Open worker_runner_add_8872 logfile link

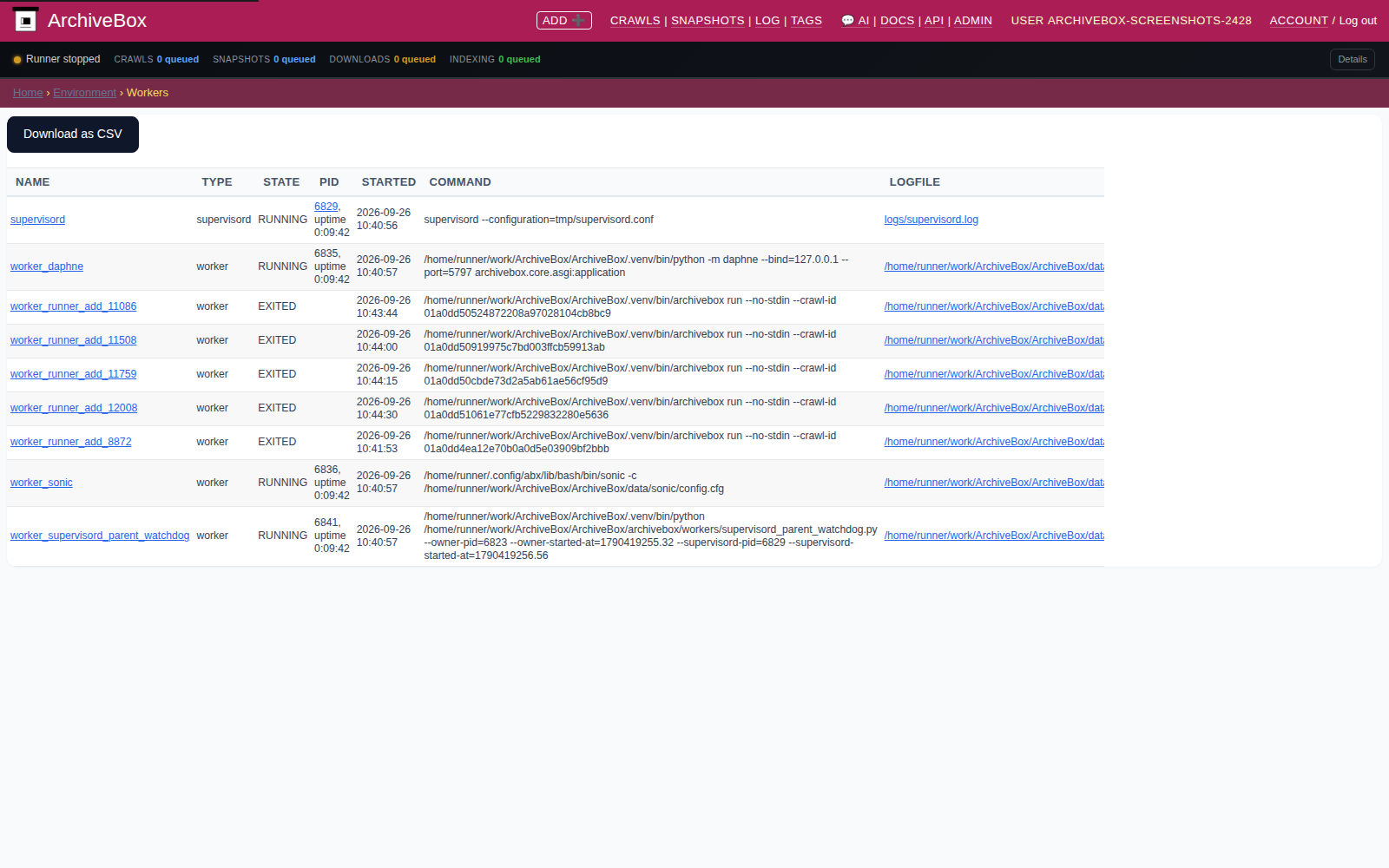point(994,442)
